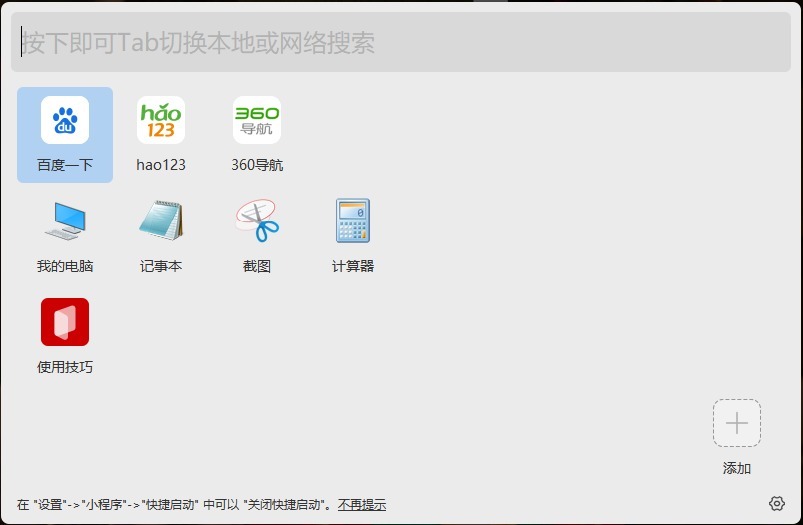This screenshot has height=525, width=803.
Task: Focus the Tab切换本地或网络搜索 search box
Action: 401,42
